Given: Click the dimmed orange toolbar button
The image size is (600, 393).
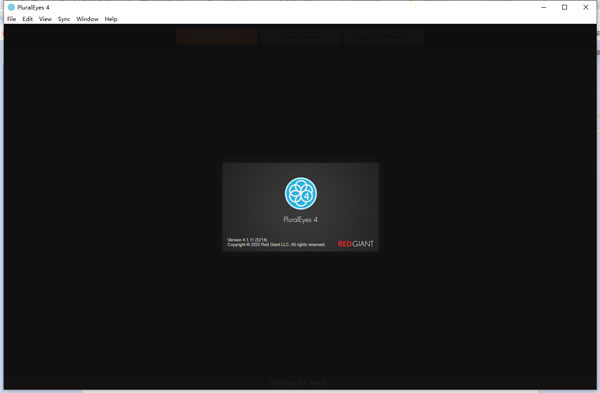Looking at the screenshot, I should coord(217,36).
